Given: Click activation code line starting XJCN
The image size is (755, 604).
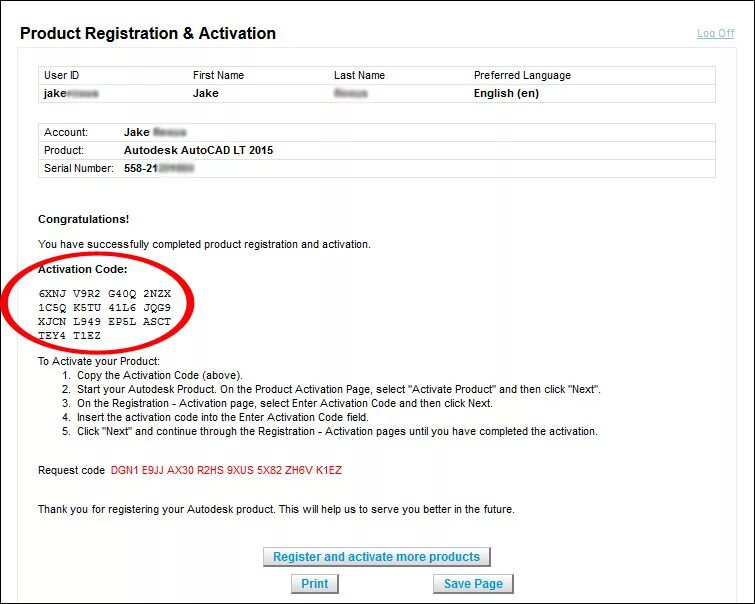Looking at the screenshot, I should coord(104,322).
